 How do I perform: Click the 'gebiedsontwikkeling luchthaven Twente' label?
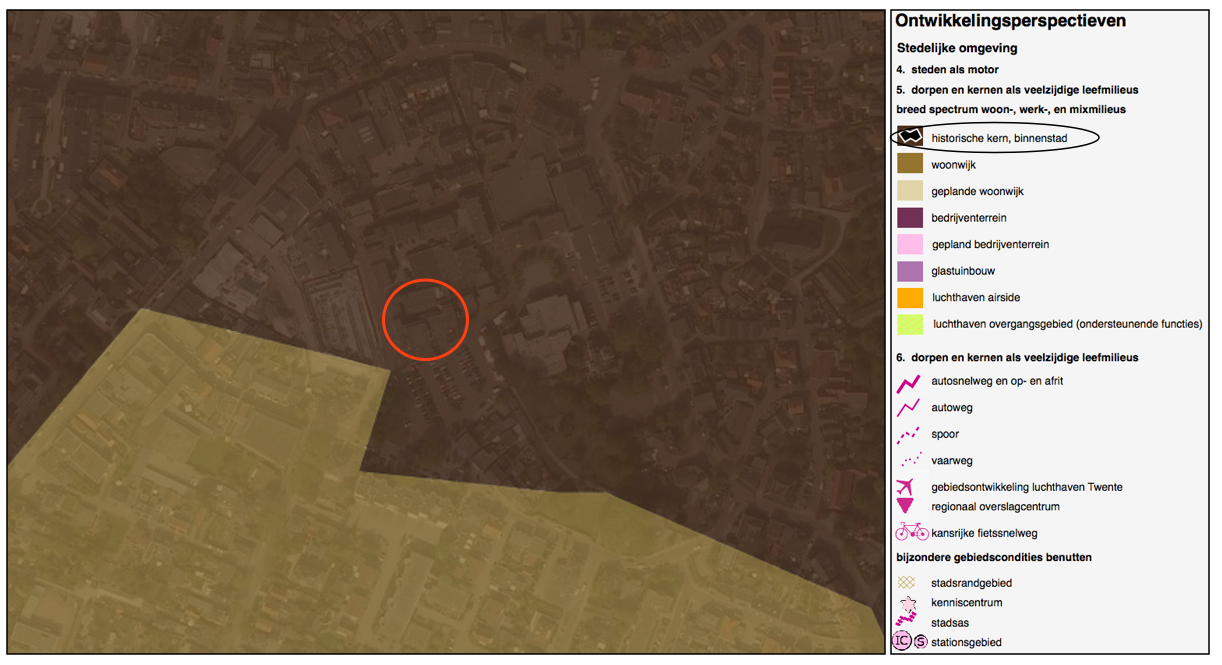tap(1026, 487)
